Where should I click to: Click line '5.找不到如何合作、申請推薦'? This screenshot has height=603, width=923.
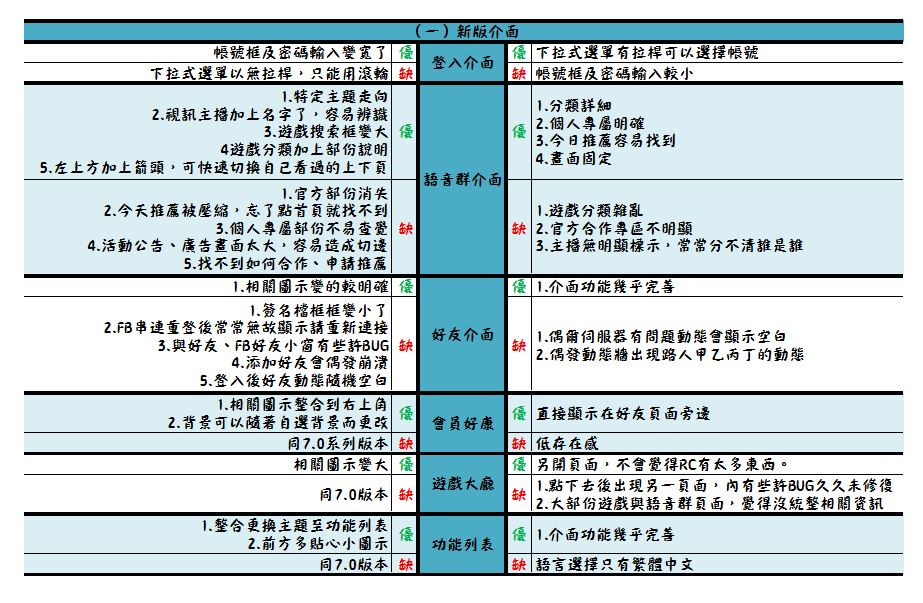pos(285,264)
